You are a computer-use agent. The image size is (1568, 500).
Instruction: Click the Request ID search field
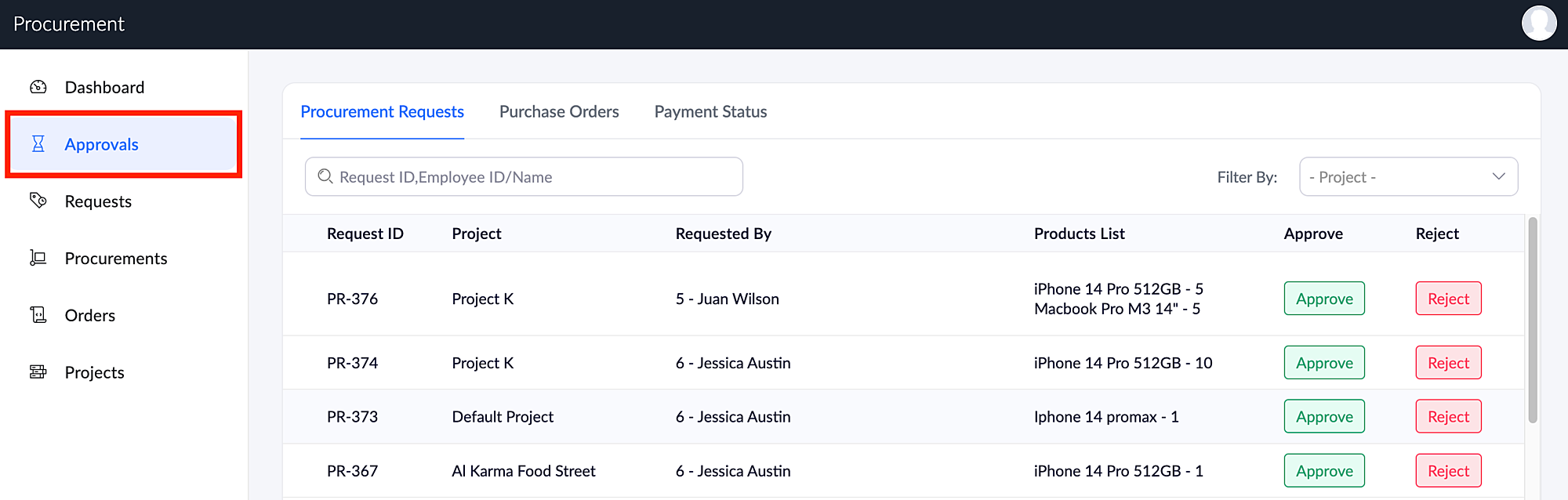[533, 177]
